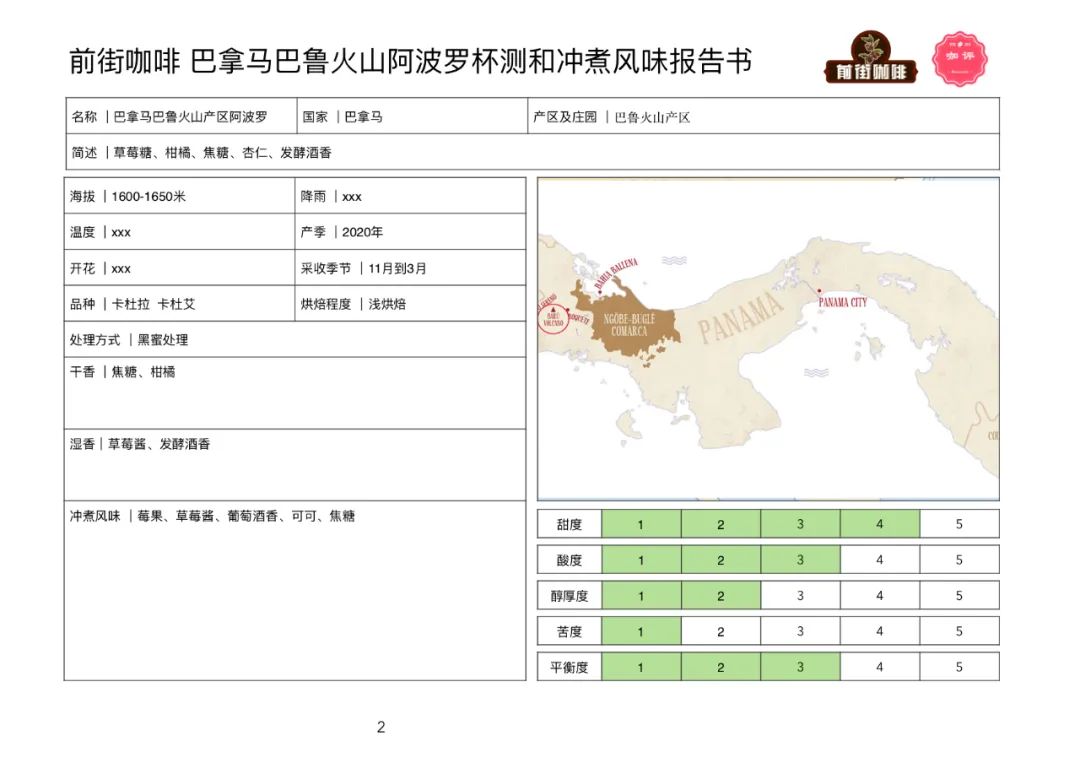Click the 国家 cell reading 巴拿马
This screenshot has width=1080, height=763.
[x=412, y=116]
